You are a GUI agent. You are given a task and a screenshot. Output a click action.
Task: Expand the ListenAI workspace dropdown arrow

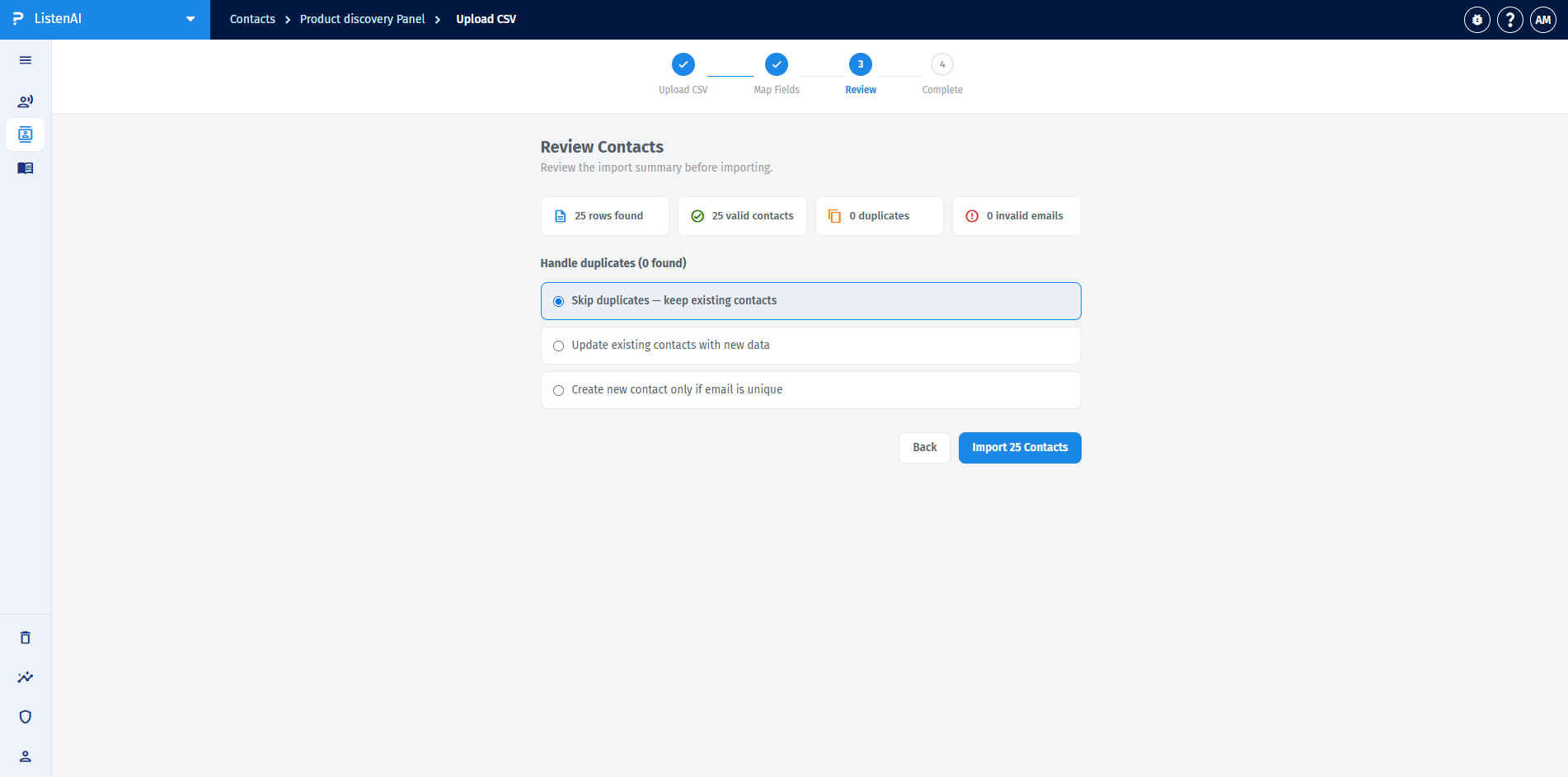click(x=190, y=19)
